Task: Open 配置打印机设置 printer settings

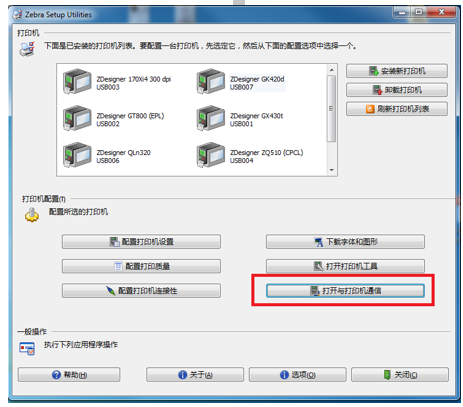Action: pyautogui.click(x=141, y=242)
